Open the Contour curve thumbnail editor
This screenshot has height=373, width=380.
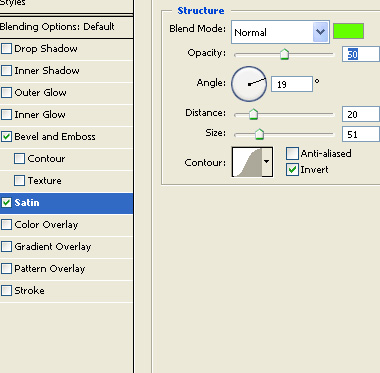pos(247,162)
